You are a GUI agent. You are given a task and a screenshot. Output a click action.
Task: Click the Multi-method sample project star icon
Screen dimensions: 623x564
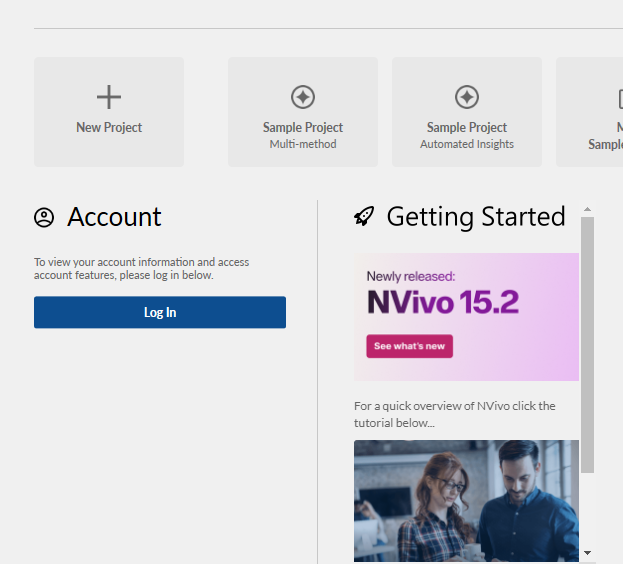click(303, 97)
